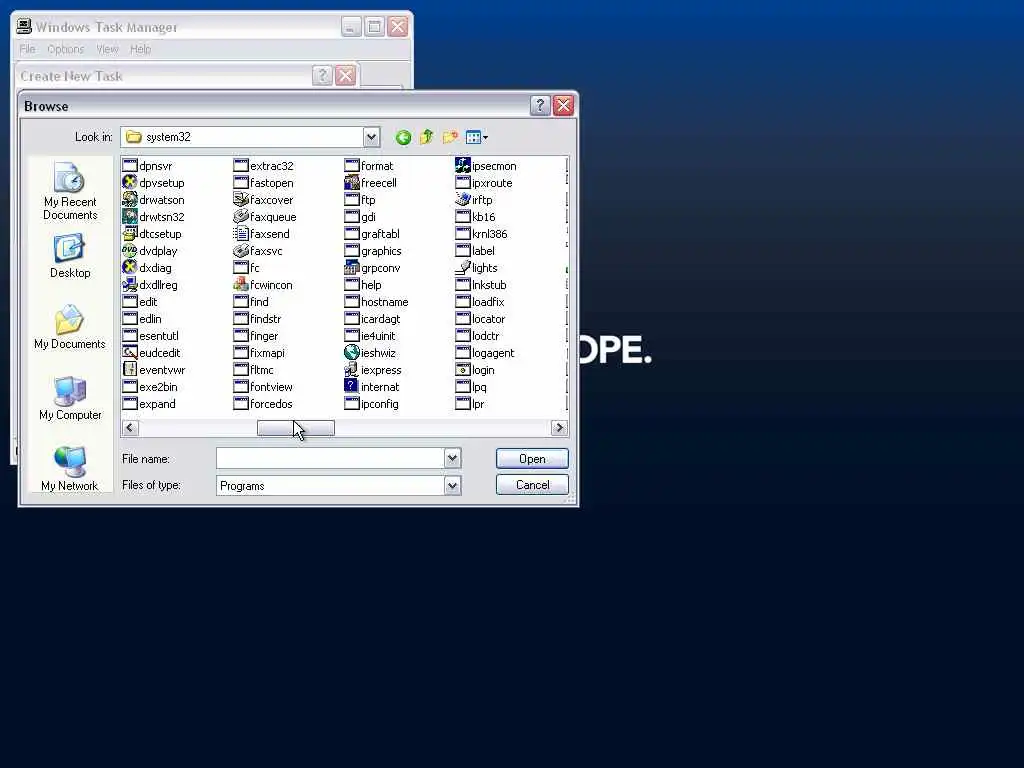The width and height of the screenshot is (1024, 768).
Task: Select the grpconv file icon
Action: [x=352, y=268]
